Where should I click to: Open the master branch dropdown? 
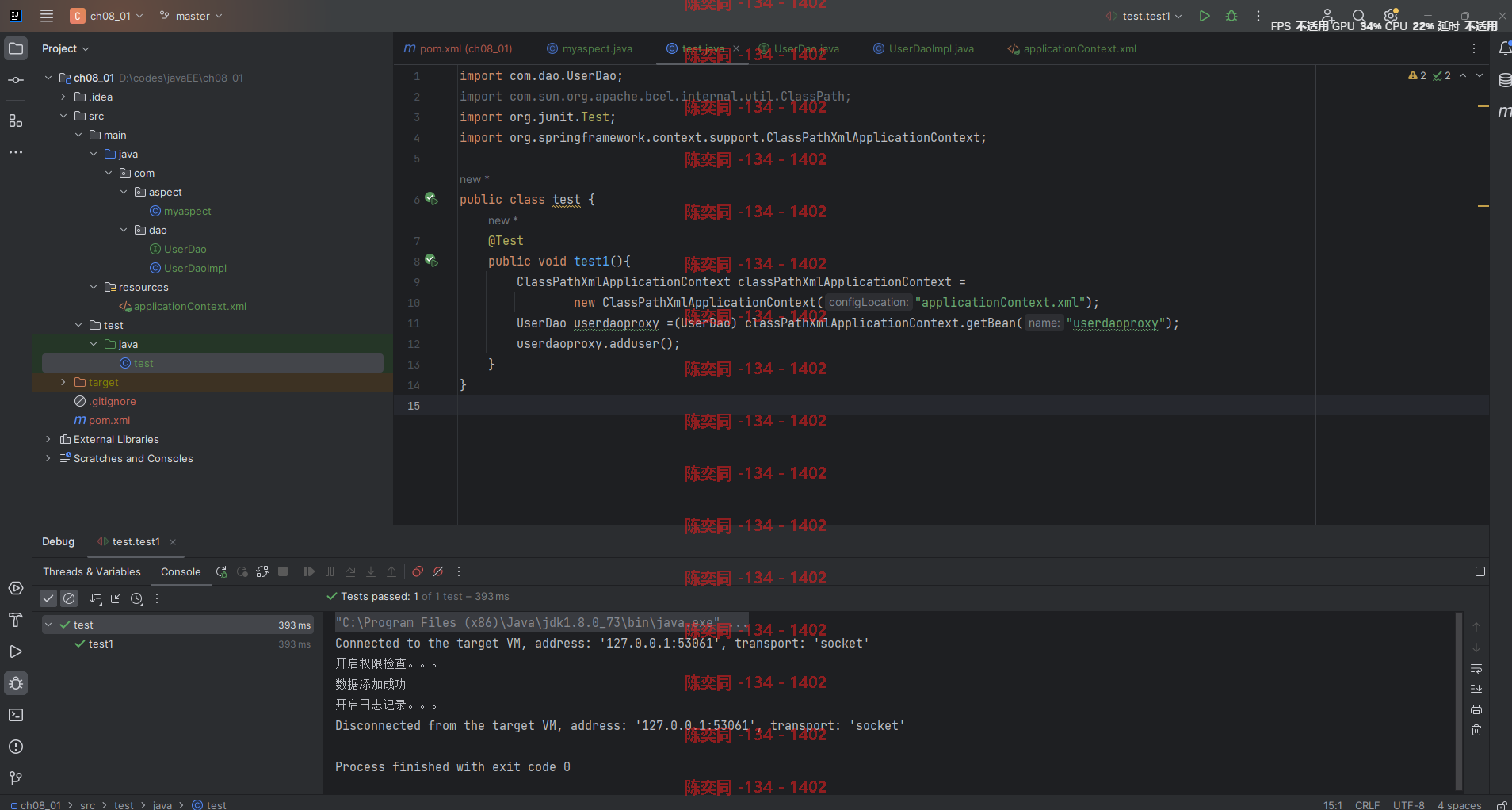[191, 16]
